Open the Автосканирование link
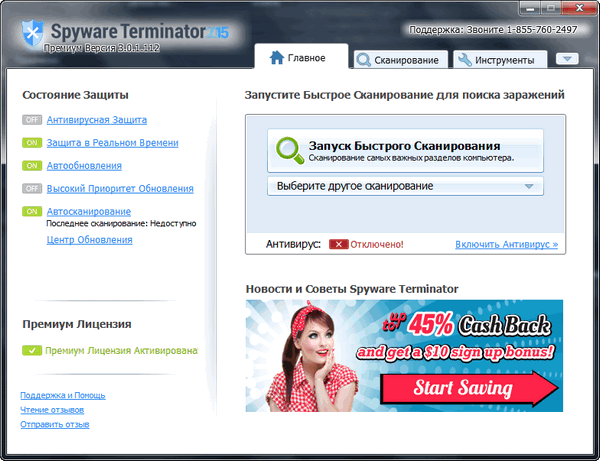 89,212
